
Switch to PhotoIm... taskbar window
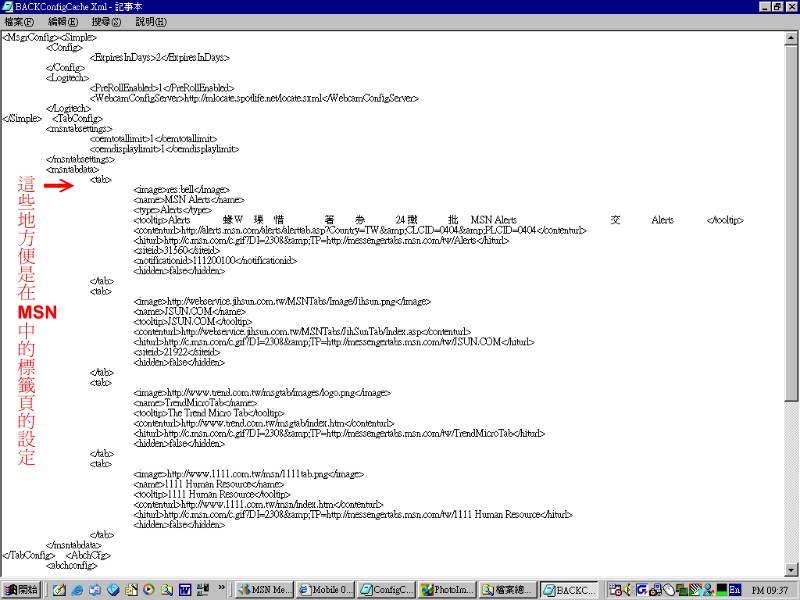click(447, 590)
